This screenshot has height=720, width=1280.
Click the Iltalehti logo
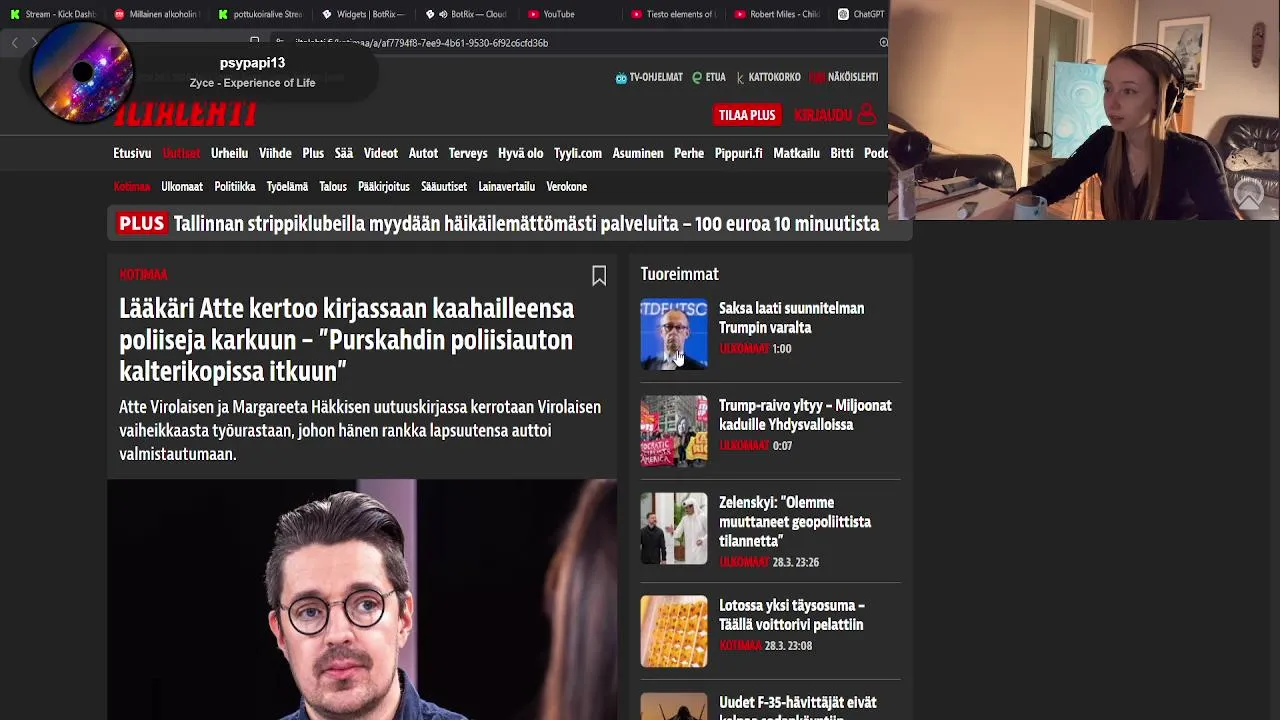[x=186, y=113]
